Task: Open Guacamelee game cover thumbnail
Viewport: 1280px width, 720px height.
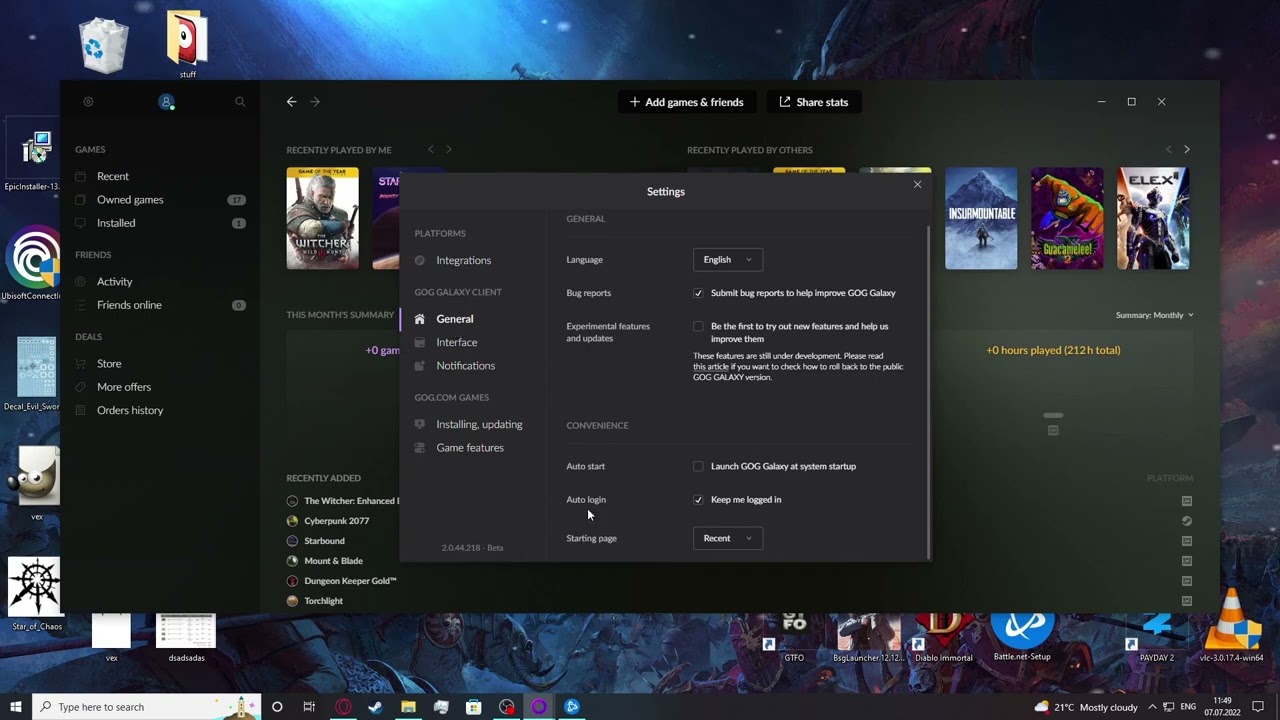Action: coord(1067,218)
